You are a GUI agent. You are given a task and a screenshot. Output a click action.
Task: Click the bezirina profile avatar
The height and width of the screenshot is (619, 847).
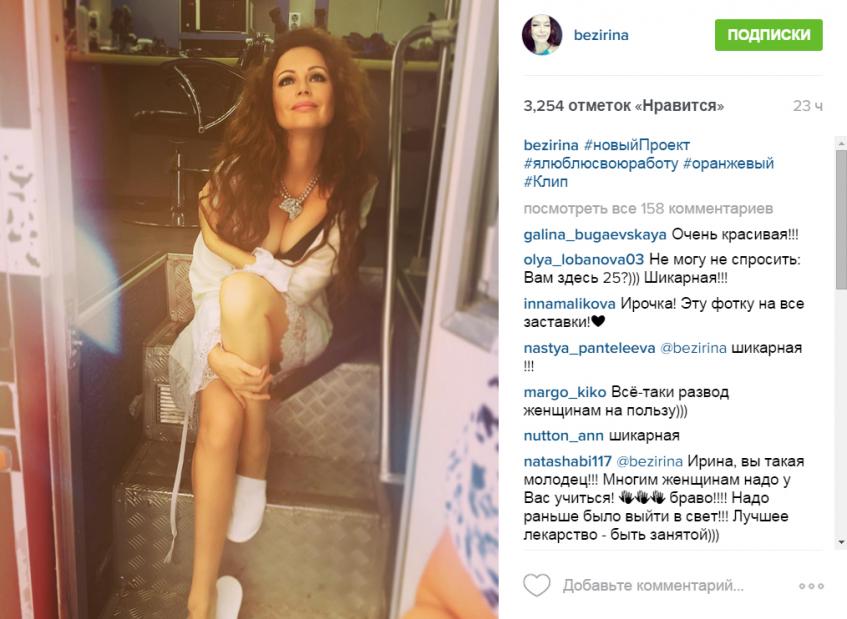(542, 35)
